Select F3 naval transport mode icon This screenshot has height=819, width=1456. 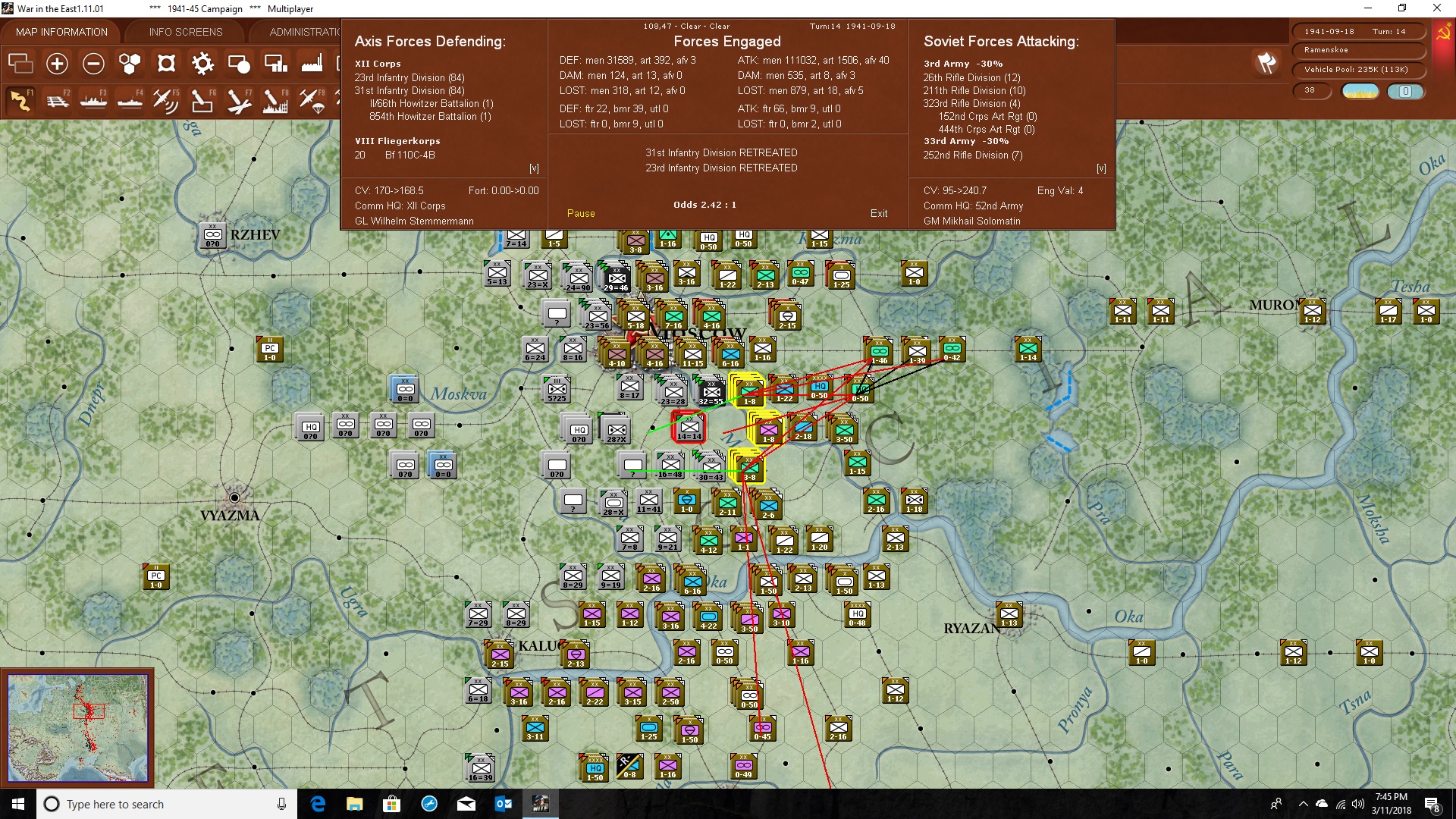[x=93, y=100]
